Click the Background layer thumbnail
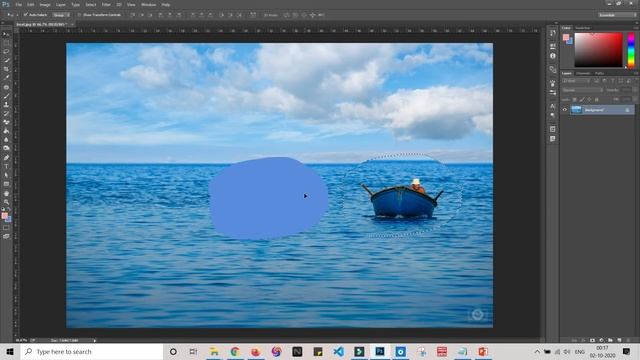Image resolution: width=640 pixels, height=360 pixels. pos(576,110)
